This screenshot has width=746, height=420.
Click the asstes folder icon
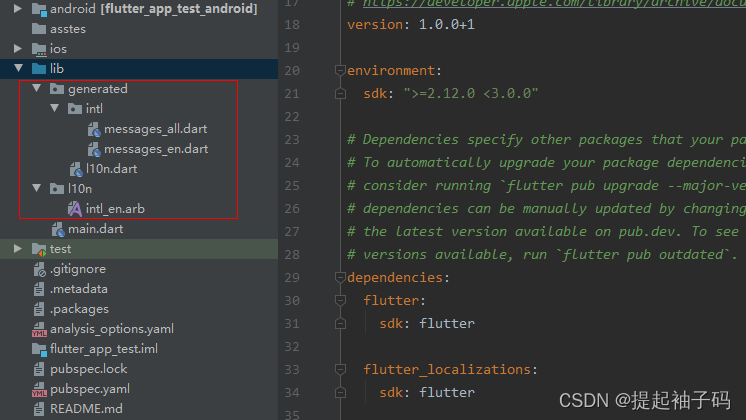[39, 29]
